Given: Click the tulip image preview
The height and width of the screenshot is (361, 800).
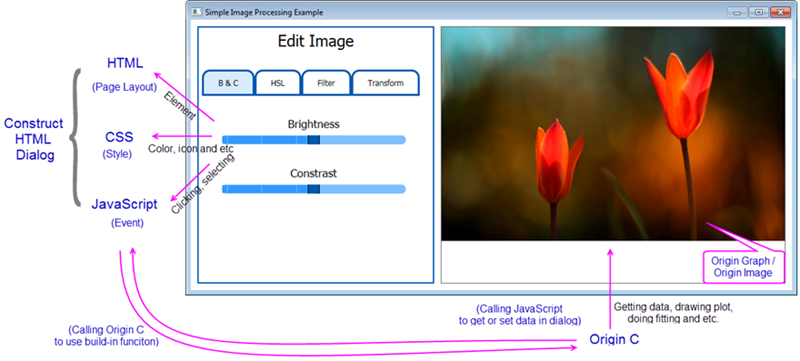Looking at the screenshot, I should tap(613, 134).
